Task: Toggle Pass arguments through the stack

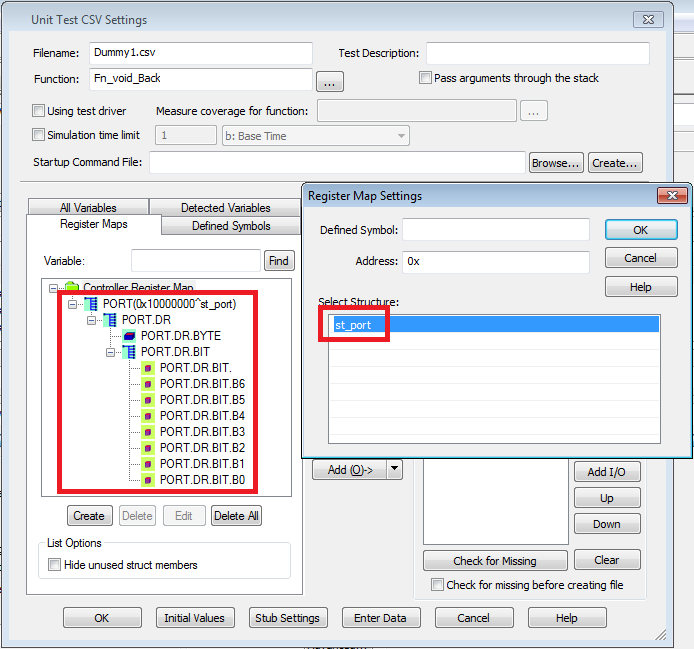Action: coord(425,78)
